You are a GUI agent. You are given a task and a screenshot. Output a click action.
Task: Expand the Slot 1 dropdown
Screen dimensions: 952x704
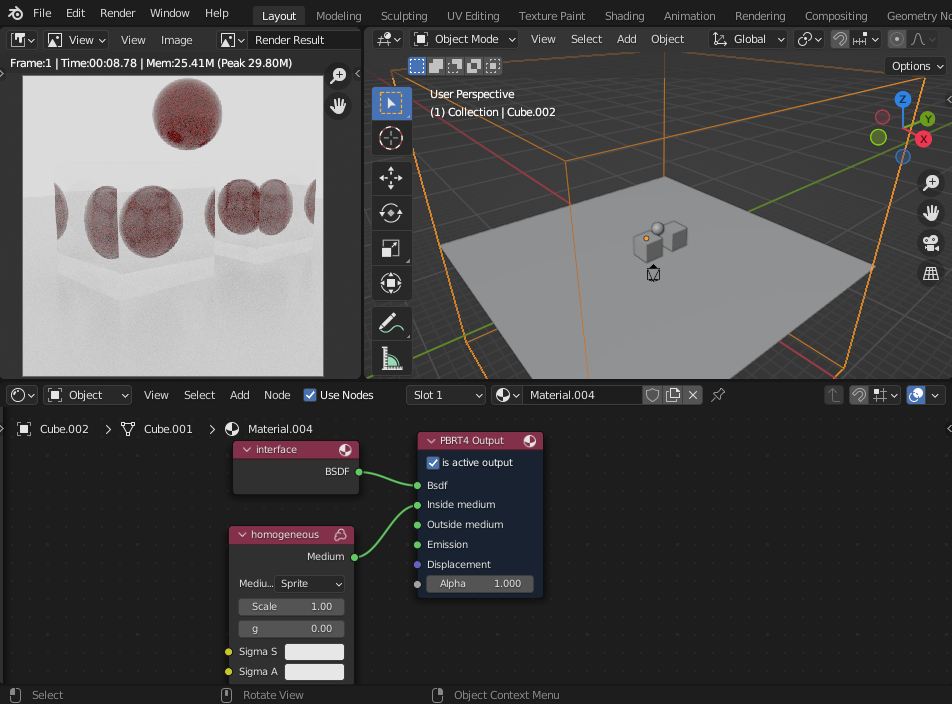pos(446,395)
